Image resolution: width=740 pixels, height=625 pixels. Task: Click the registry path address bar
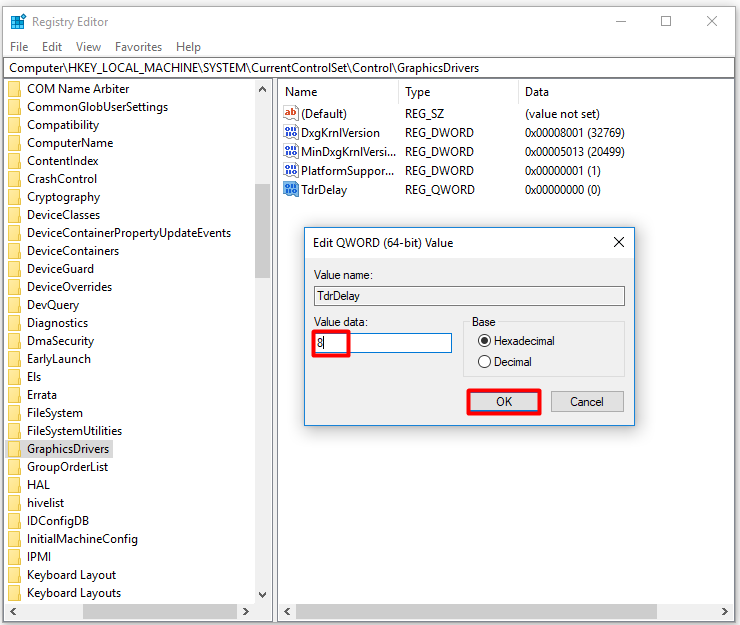coord(368,68)
